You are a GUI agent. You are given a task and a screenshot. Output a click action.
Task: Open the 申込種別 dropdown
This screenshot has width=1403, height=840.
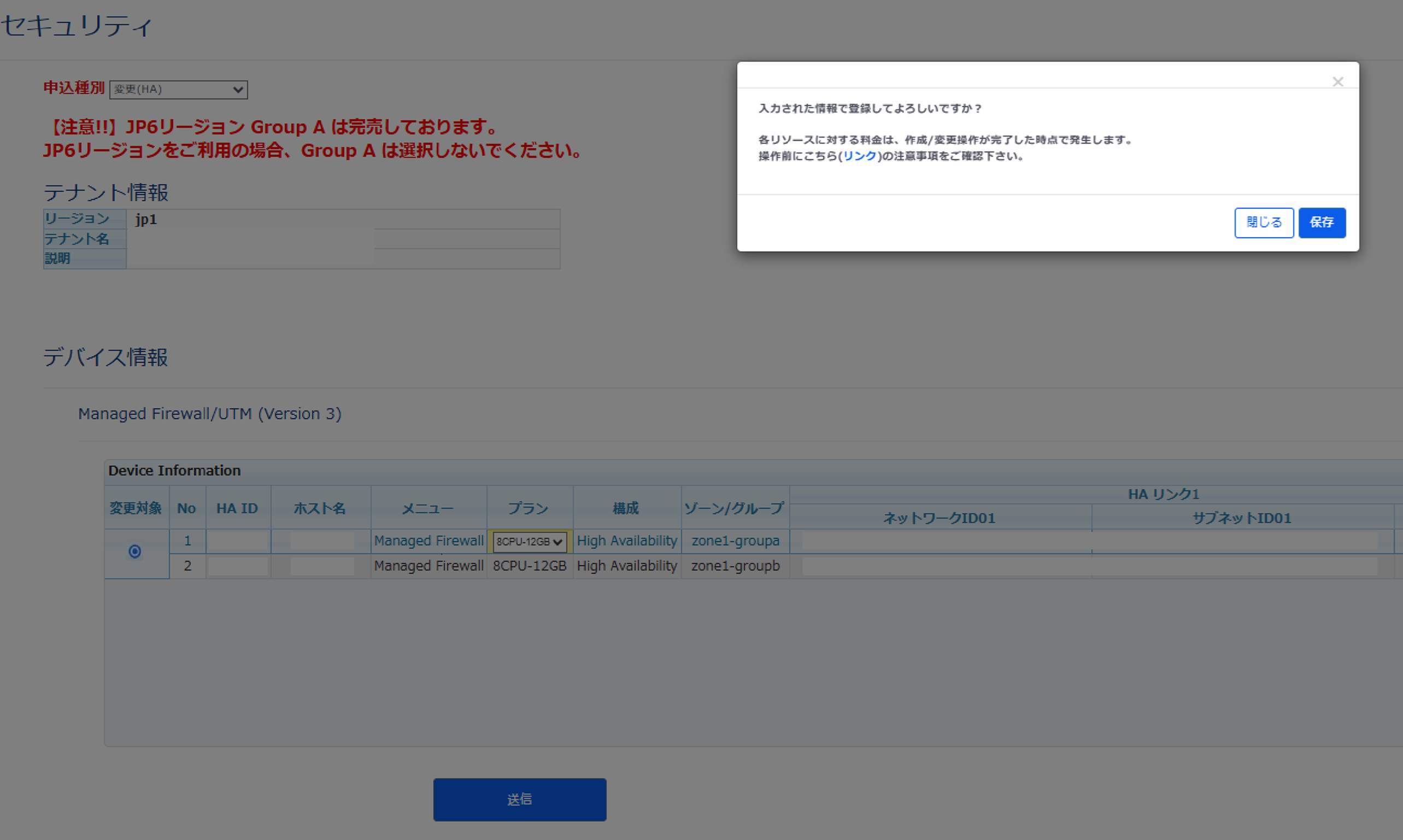pos(178,90)
